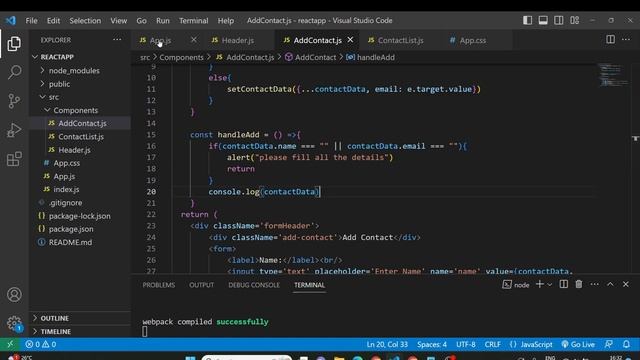The height and width of the screenshot is (360, 640).
Task: Open the Run and Debug view
Action: 14,130
